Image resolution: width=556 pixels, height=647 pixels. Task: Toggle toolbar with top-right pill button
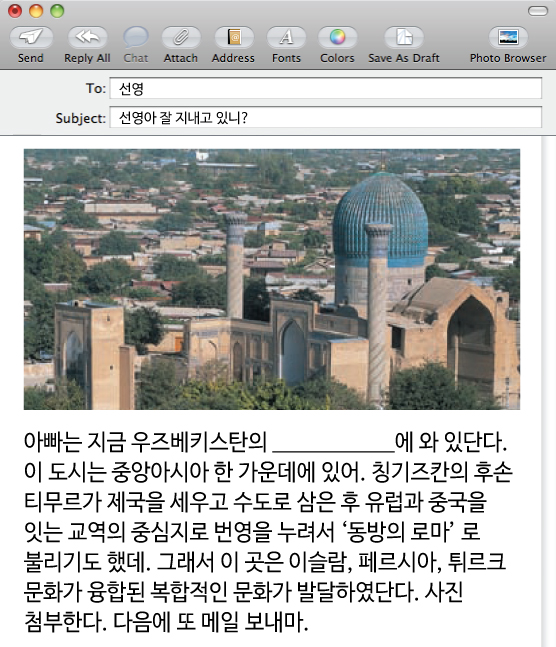(537, 11)
